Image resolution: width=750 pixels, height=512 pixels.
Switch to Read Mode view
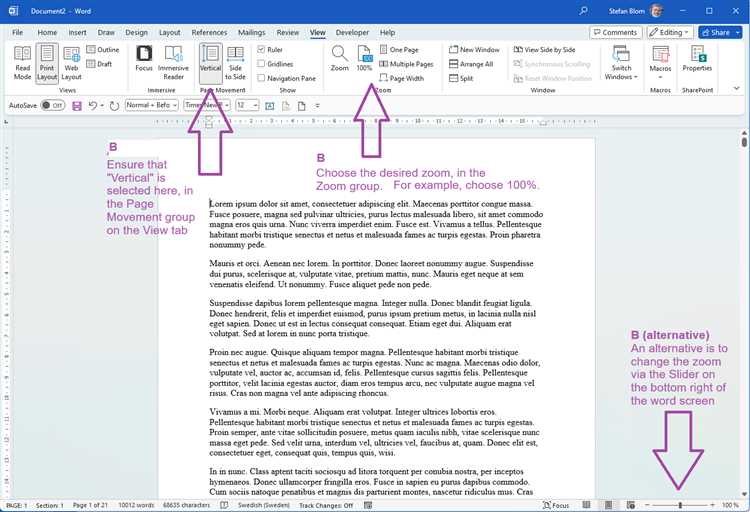point(22,63)
